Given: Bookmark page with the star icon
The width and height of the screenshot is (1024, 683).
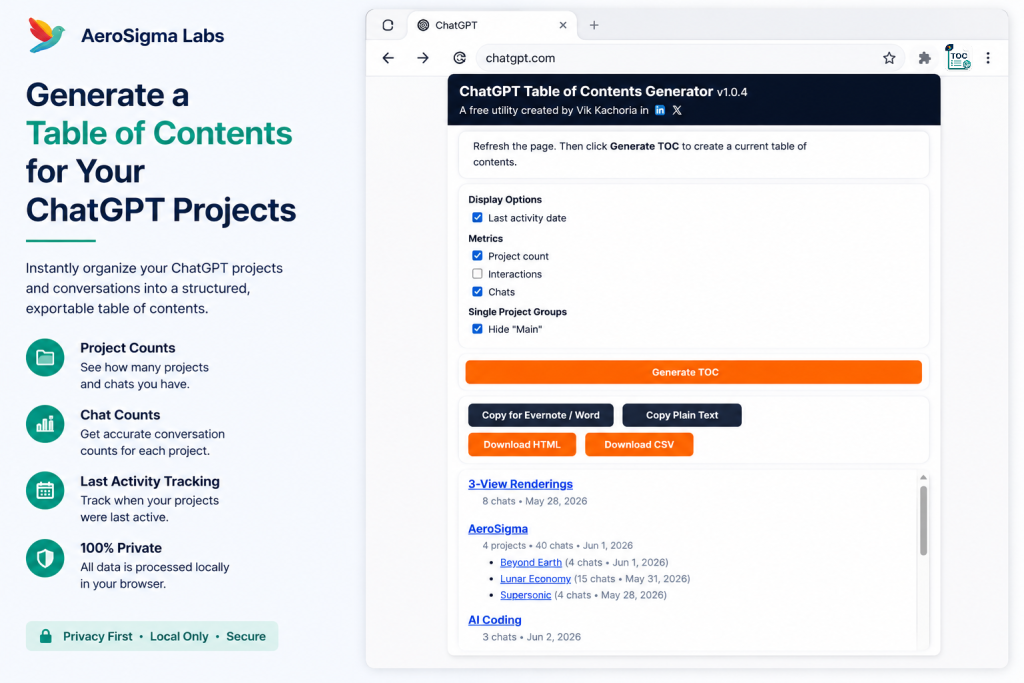Looking at the screenshot, I should tap(889, 58).
